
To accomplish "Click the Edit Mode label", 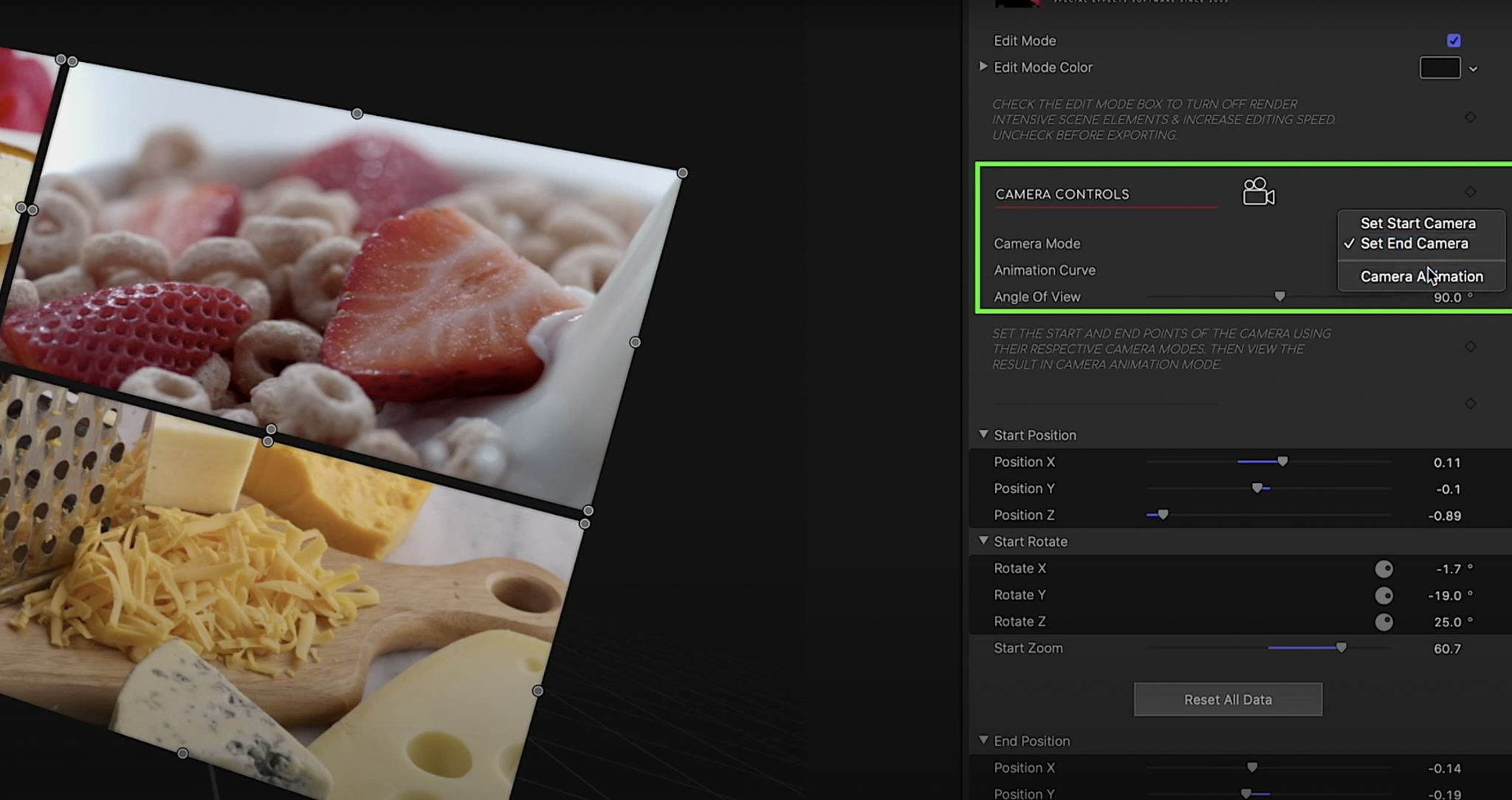I will 1025,41.
